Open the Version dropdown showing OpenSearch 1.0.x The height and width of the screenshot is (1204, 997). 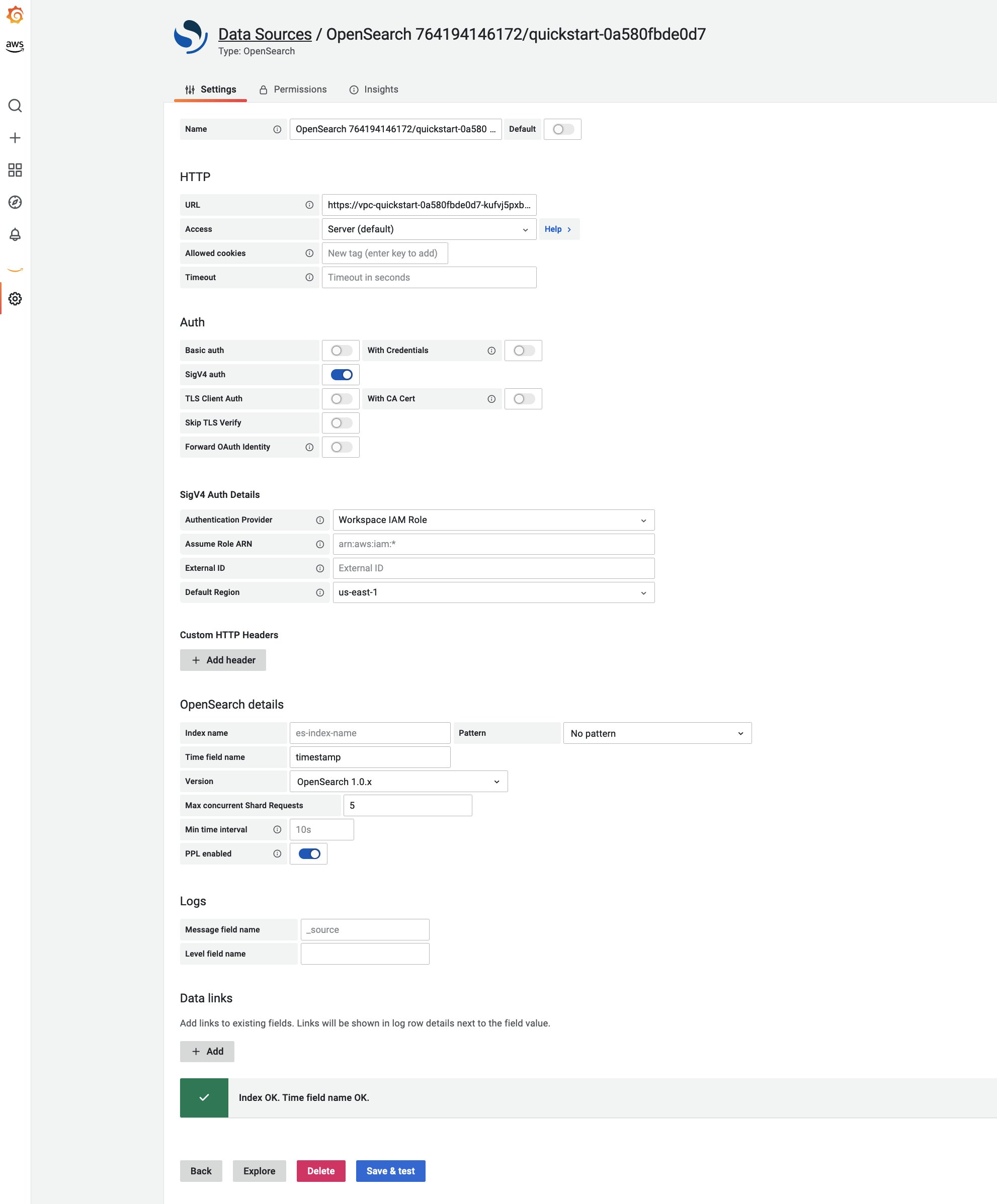click(398, 781)
